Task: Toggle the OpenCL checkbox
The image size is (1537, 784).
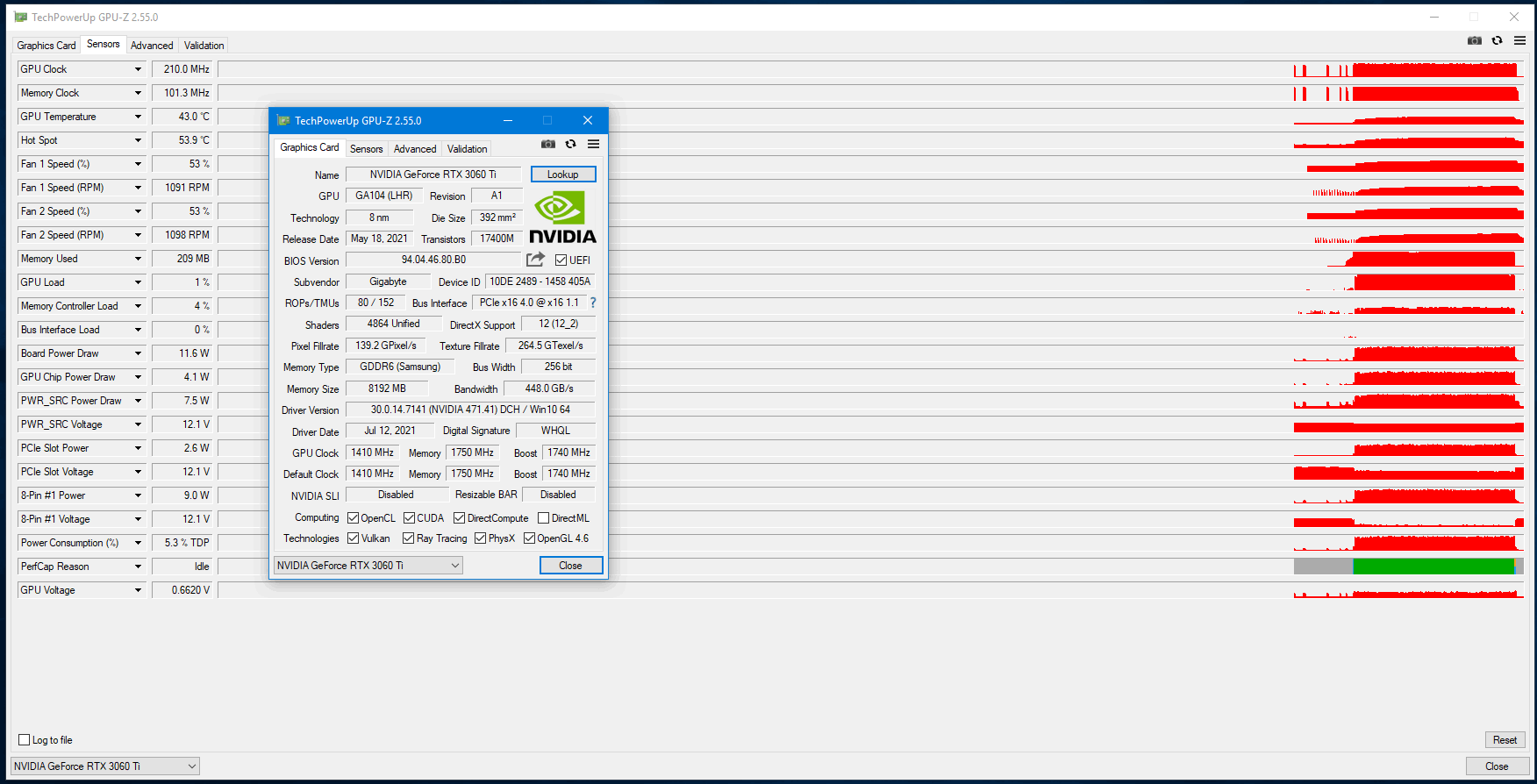Action: 353,518
